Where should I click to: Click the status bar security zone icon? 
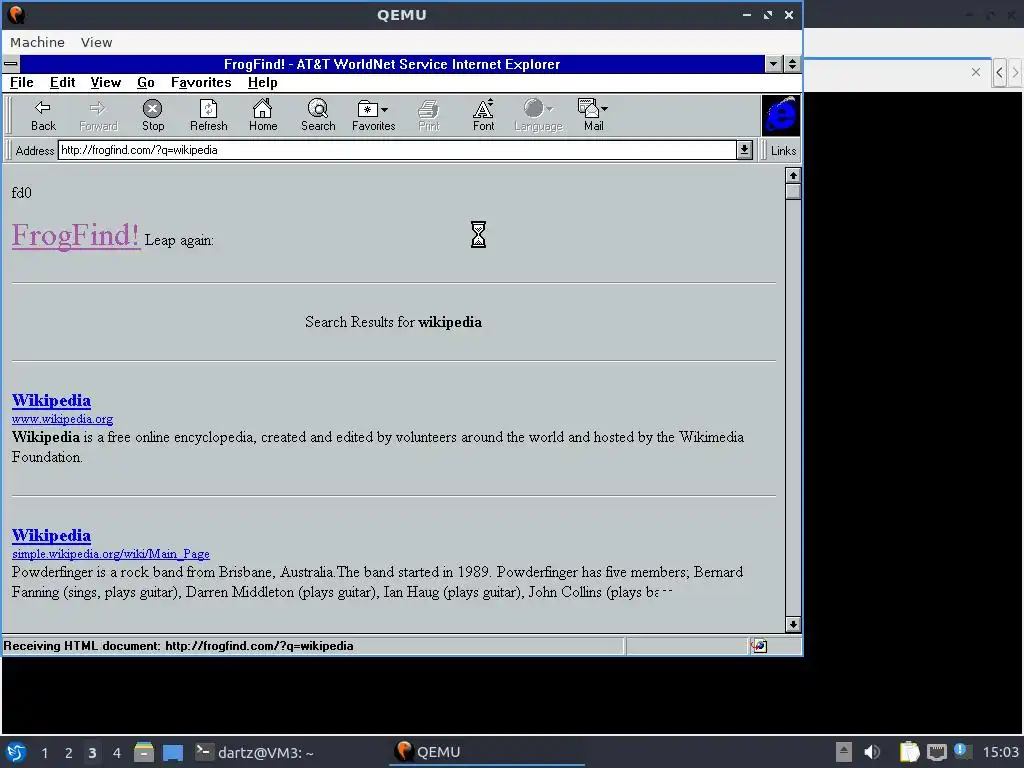click(758, 646)
